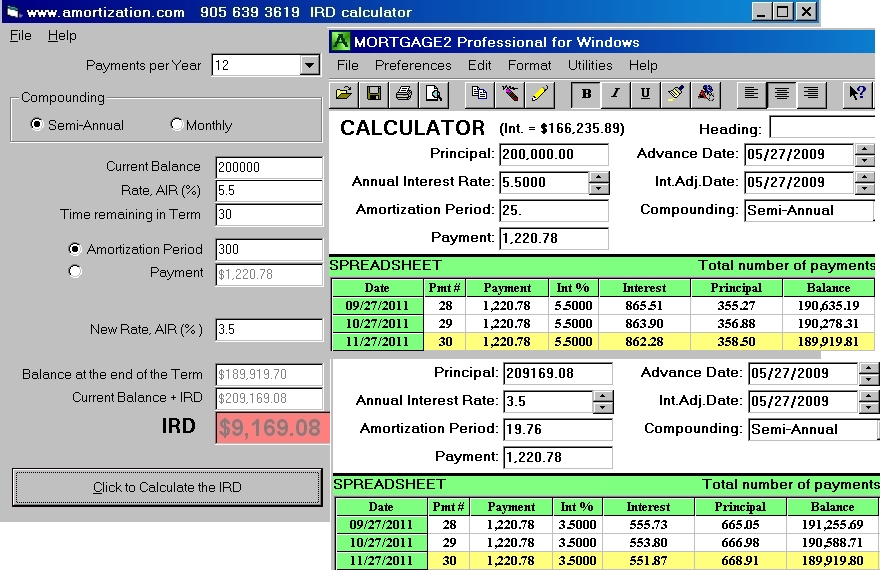Image resolution: width=880 pixels, height=570 pixels.
Task: Click the context Help arrow icon
Action: 857,94
